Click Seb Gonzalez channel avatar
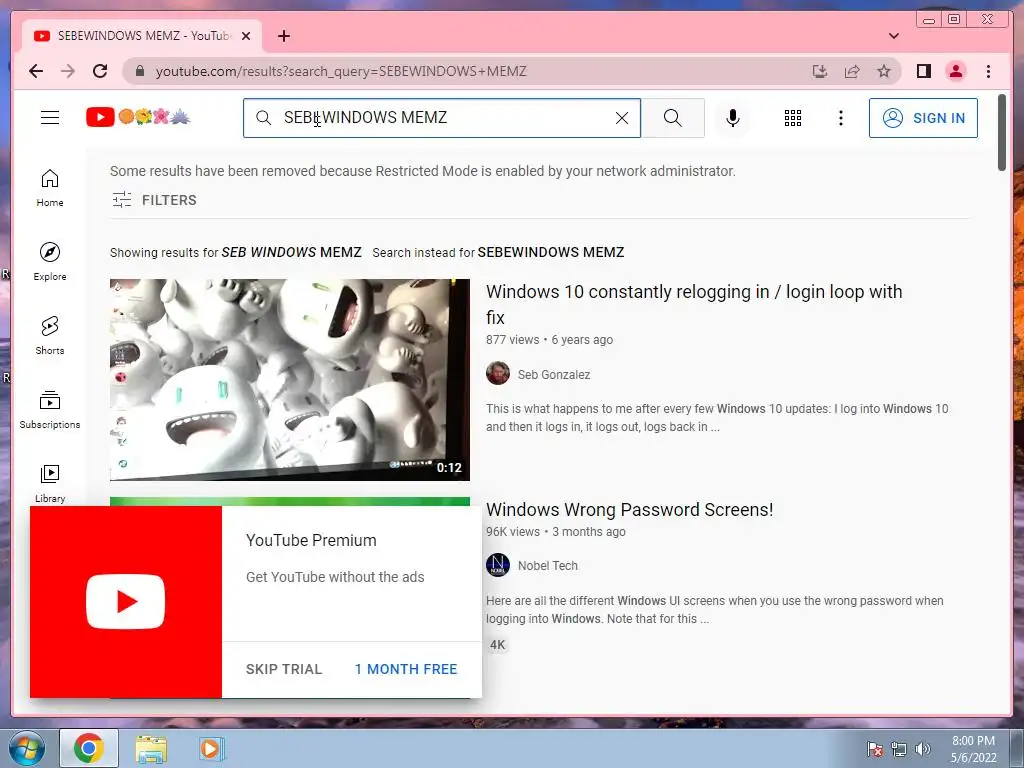 (498, 374)
